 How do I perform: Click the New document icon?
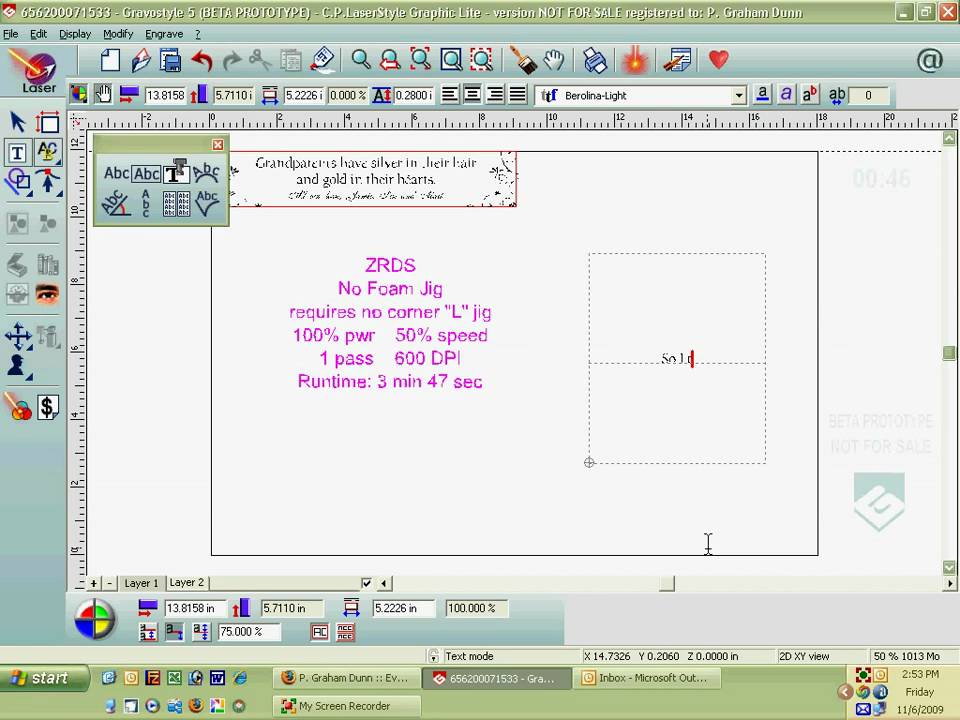point(110,60)
